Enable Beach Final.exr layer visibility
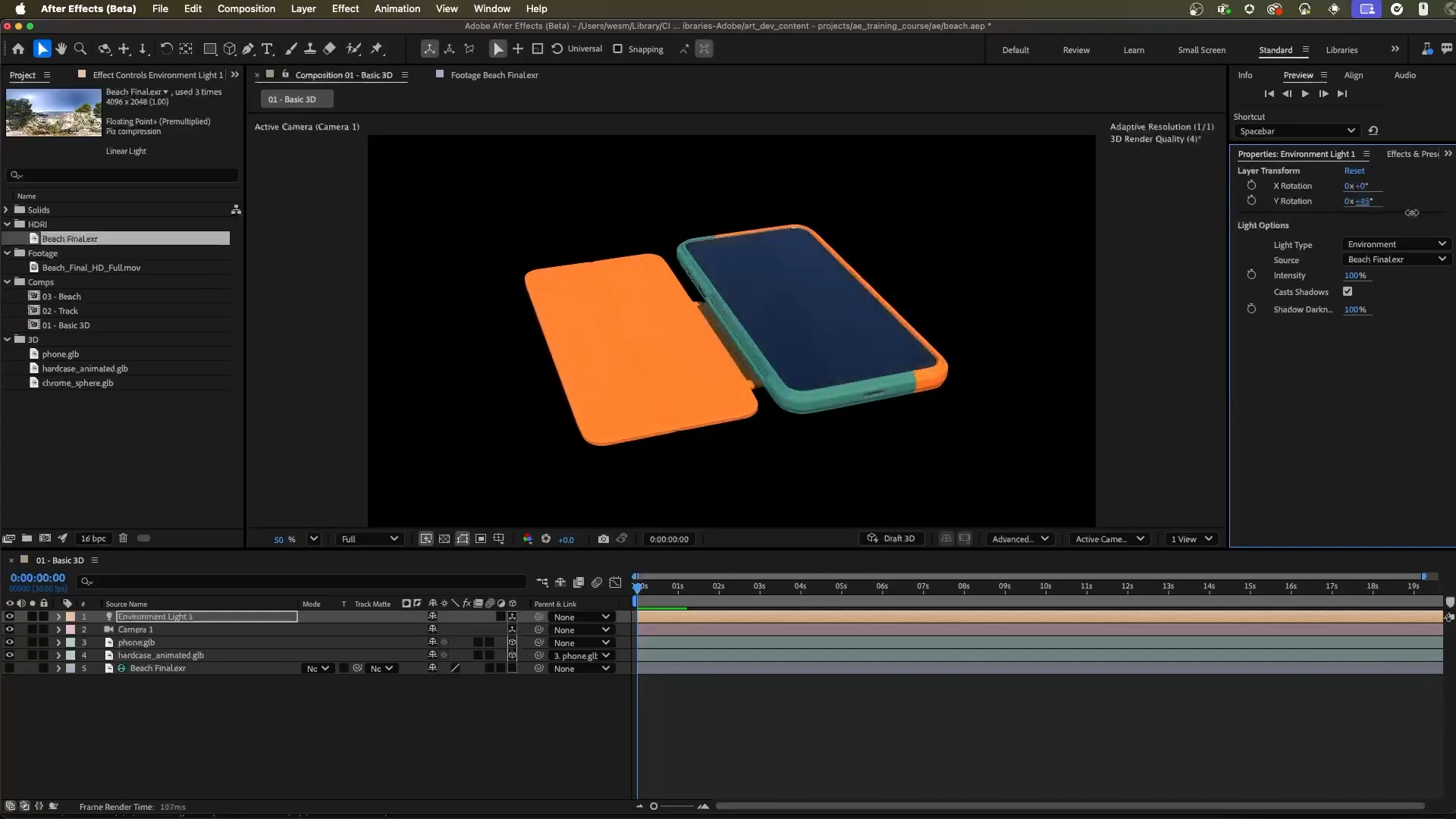Screen dimensions: 1456x819 [x=10, y=668]
